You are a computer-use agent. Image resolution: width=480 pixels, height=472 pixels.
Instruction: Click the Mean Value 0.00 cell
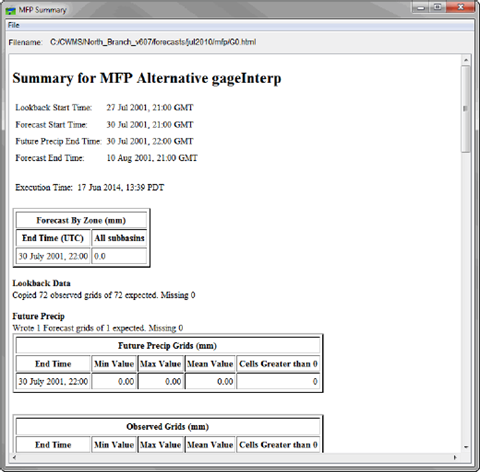(210, 381)
